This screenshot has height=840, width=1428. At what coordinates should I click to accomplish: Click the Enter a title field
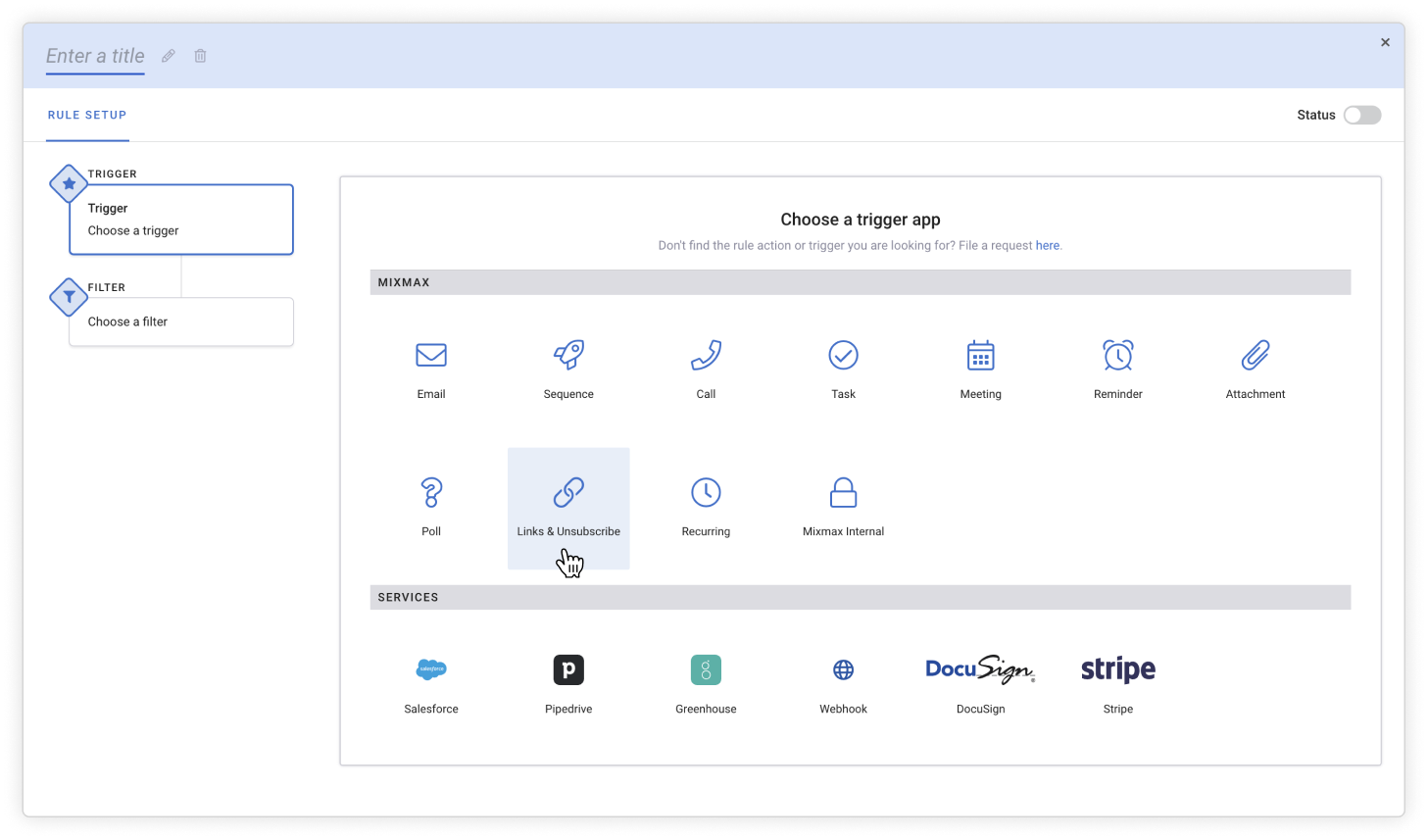(95, 56)
